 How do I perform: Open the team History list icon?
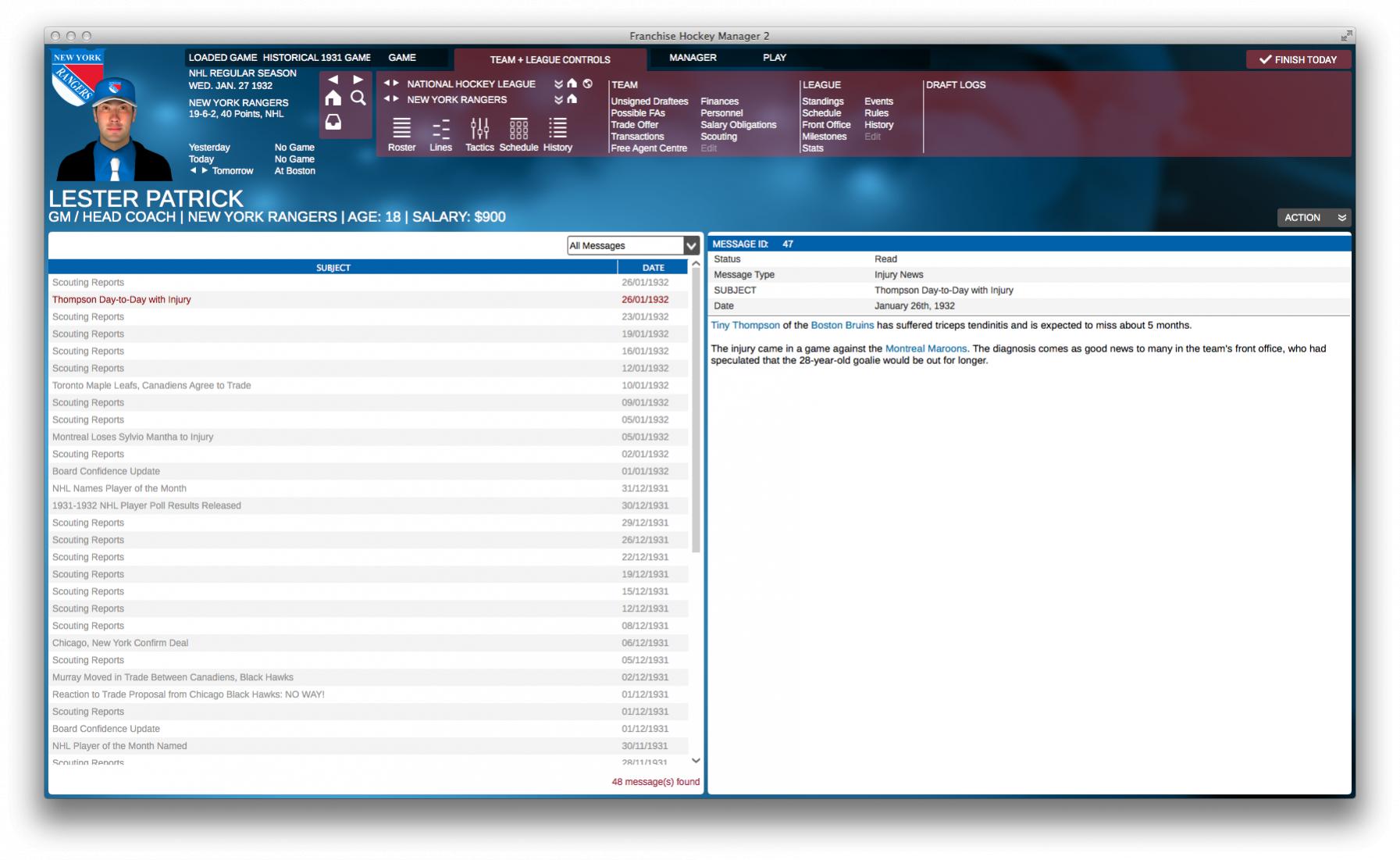(558, 129)
